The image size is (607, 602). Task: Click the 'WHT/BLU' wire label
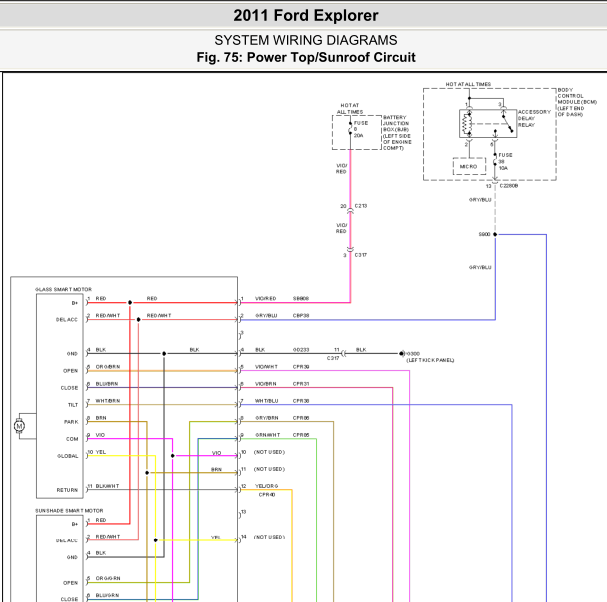[x=266, y=401]
